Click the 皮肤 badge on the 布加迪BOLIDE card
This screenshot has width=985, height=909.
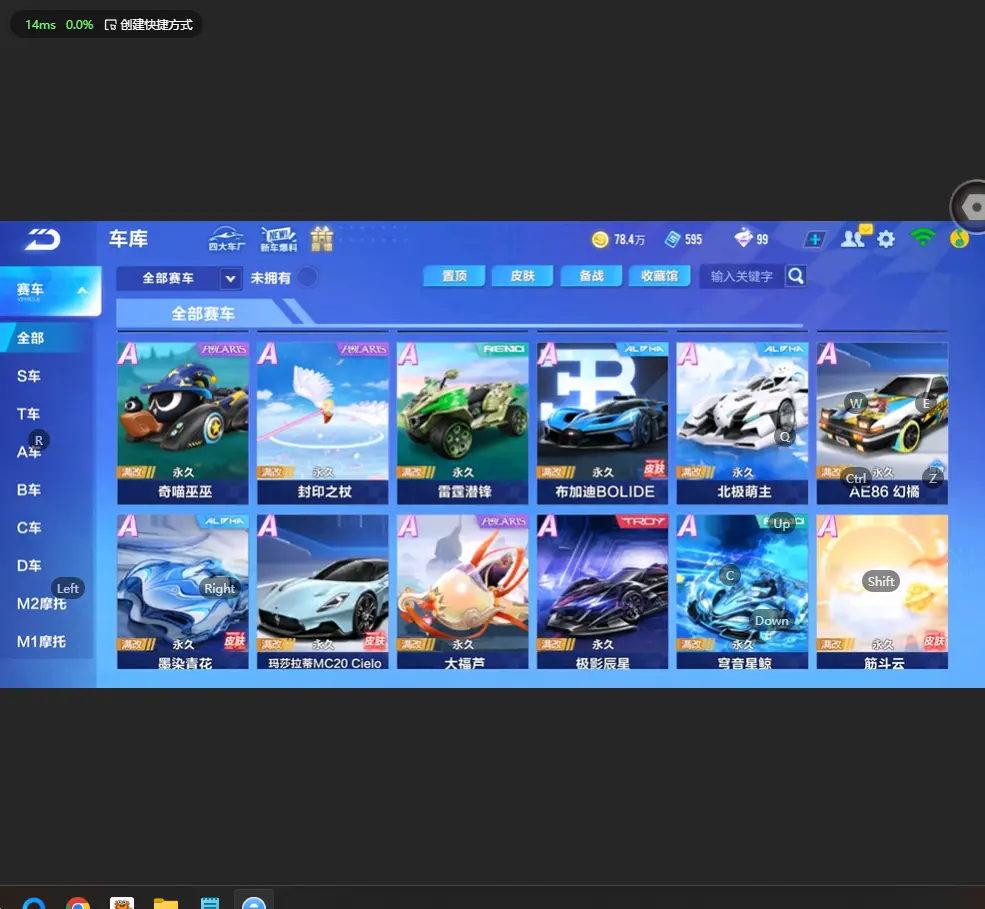coord(655,468)
